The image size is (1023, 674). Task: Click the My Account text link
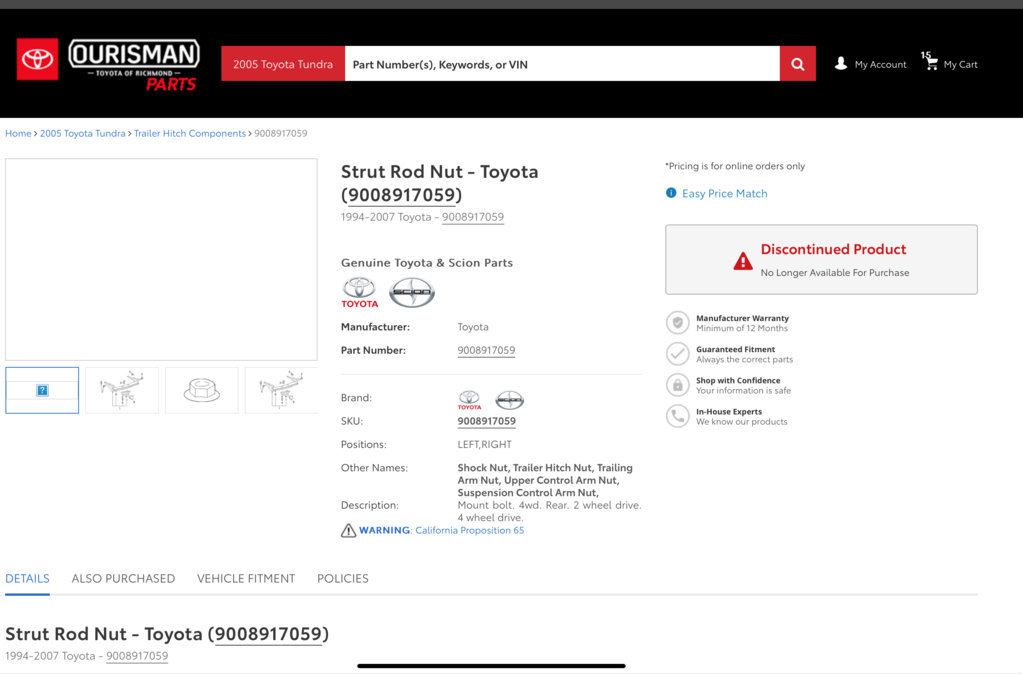881,65
